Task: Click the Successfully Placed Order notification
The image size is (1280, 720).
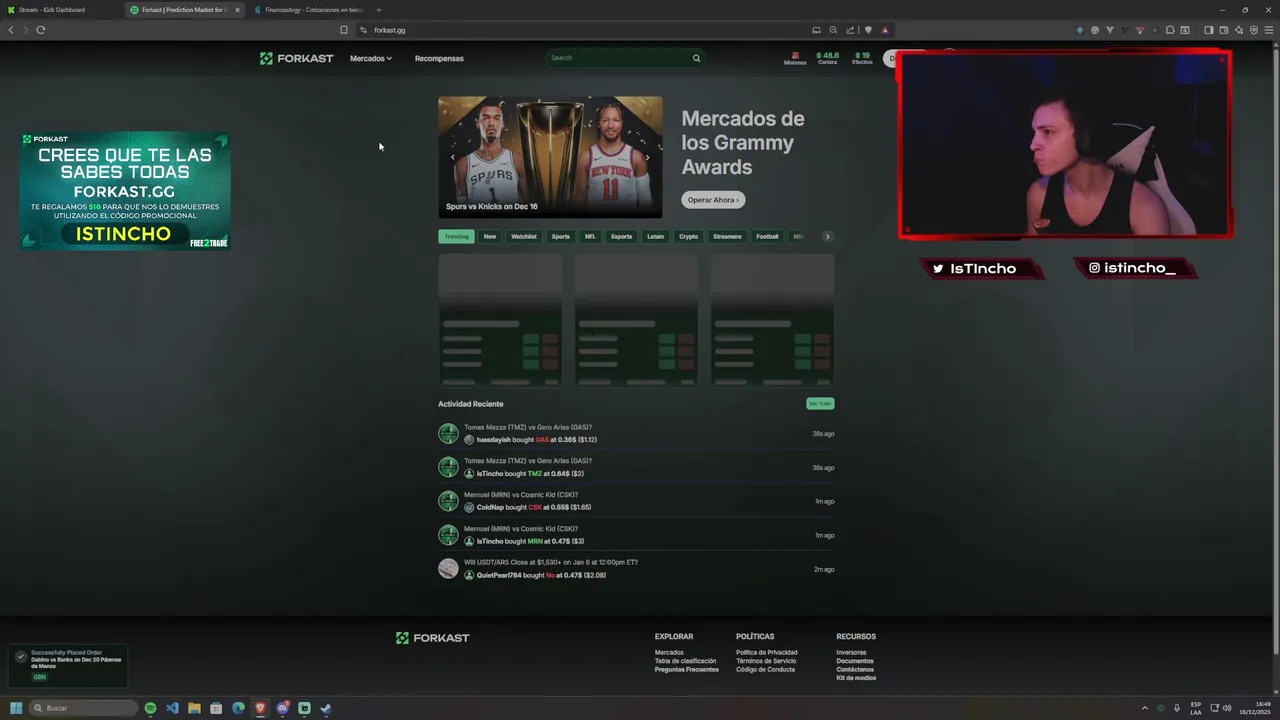Action: (x=68, y=666)
